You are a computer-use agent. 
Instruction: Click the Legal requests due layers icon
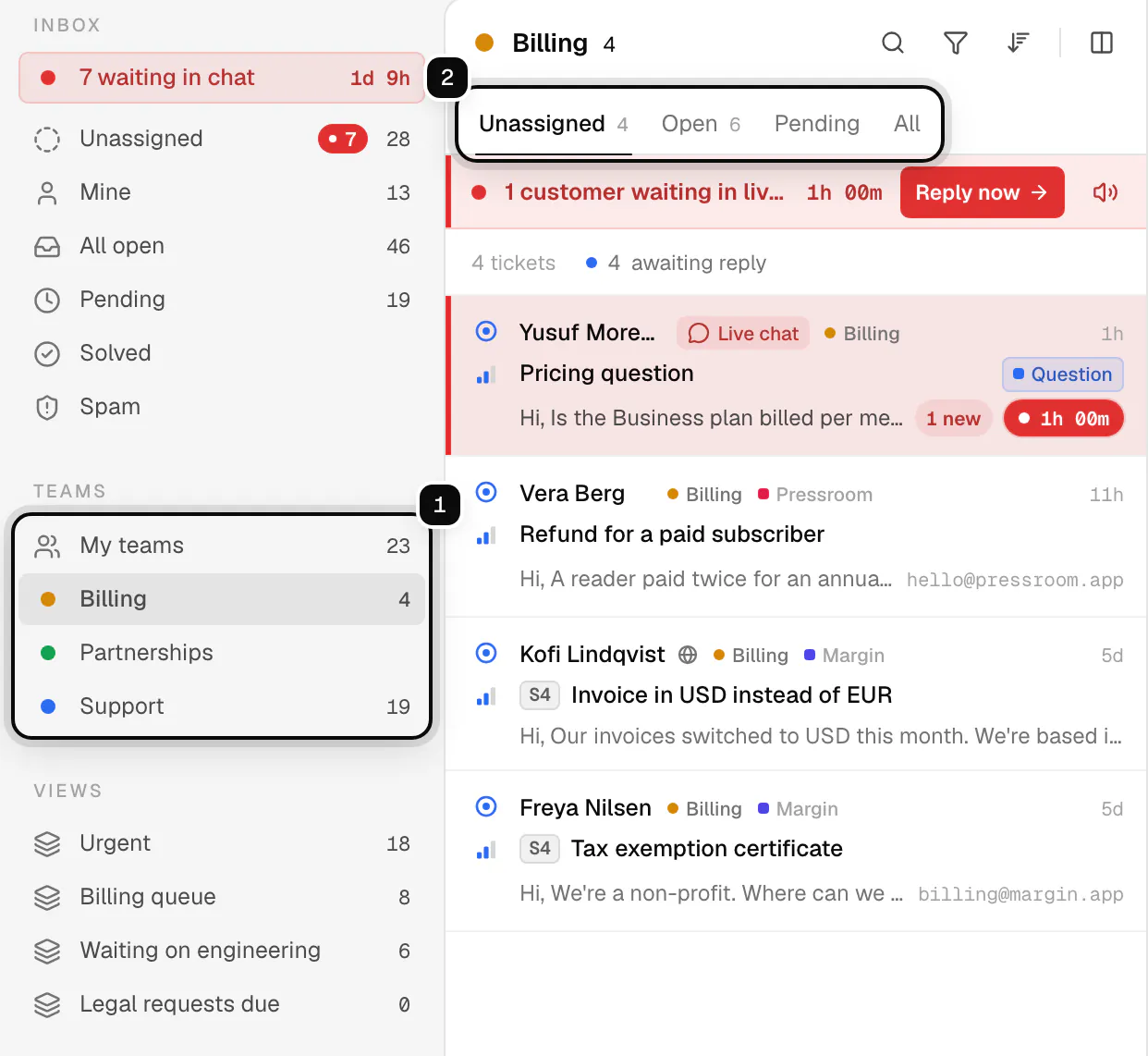click(x=47, y=1004)
